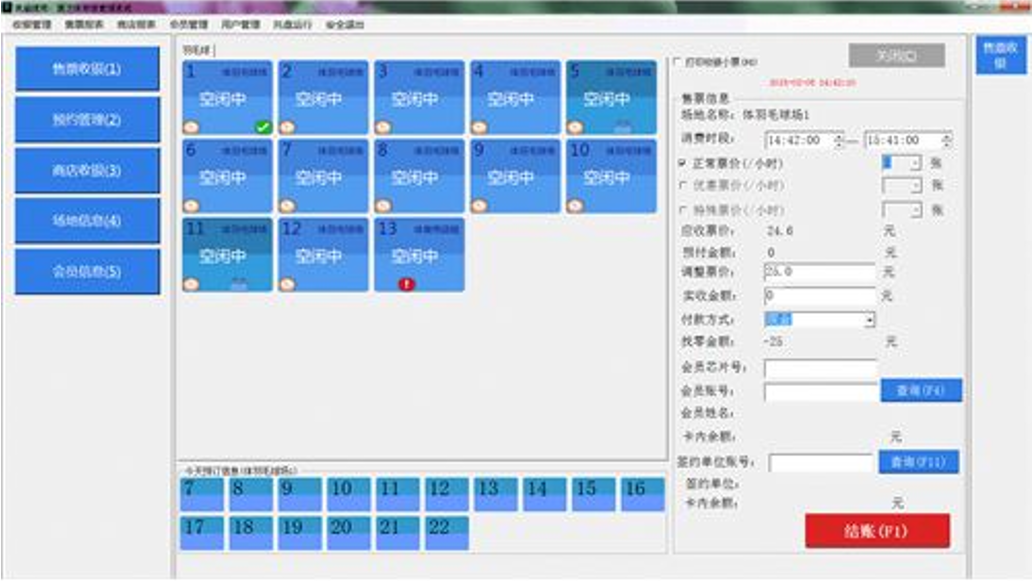Toggle the 正常票价 (/小时) checkbox
The height and width of the screenshot is (581, 1035).
point(683,162)
